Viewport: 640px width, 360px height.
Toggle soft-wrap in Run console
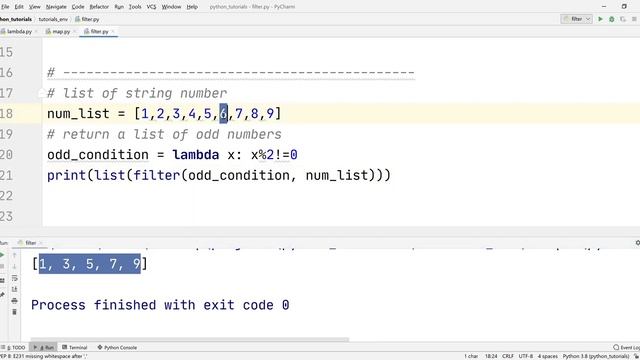tap(14, 278)
